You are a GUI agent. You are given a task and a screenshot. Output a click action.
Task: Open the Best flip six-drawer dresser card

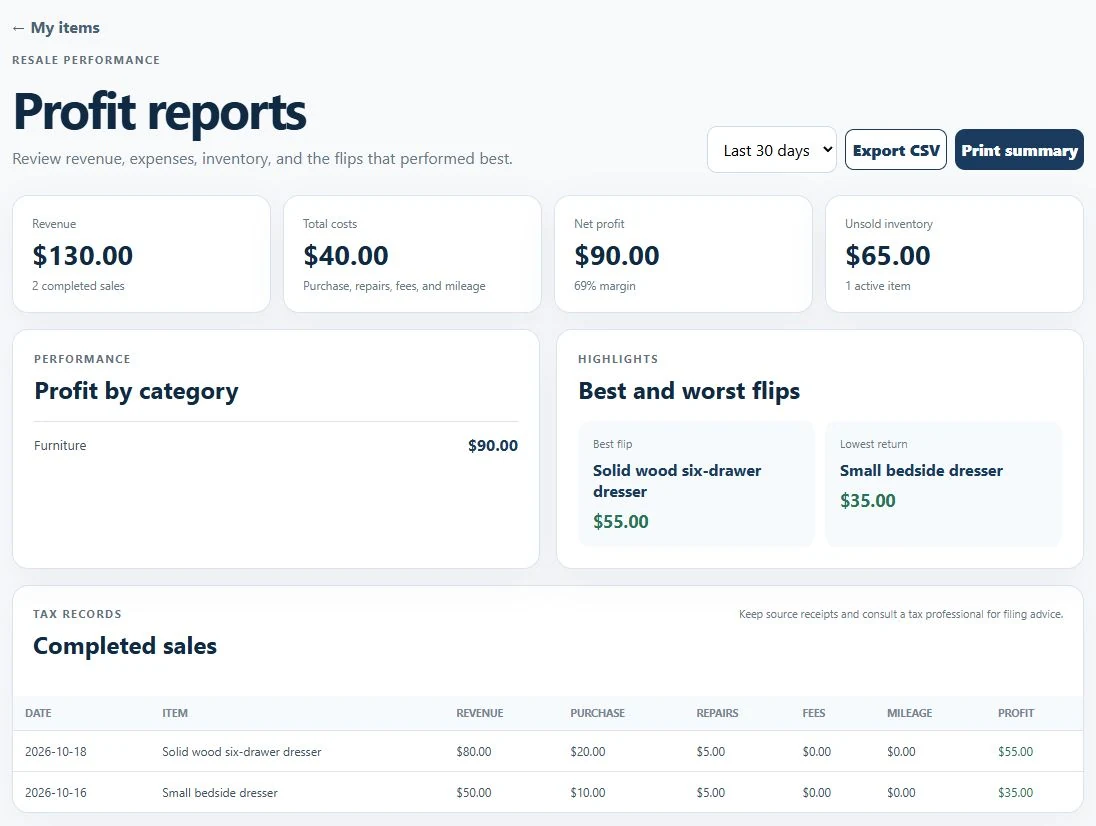click(696, 483)
